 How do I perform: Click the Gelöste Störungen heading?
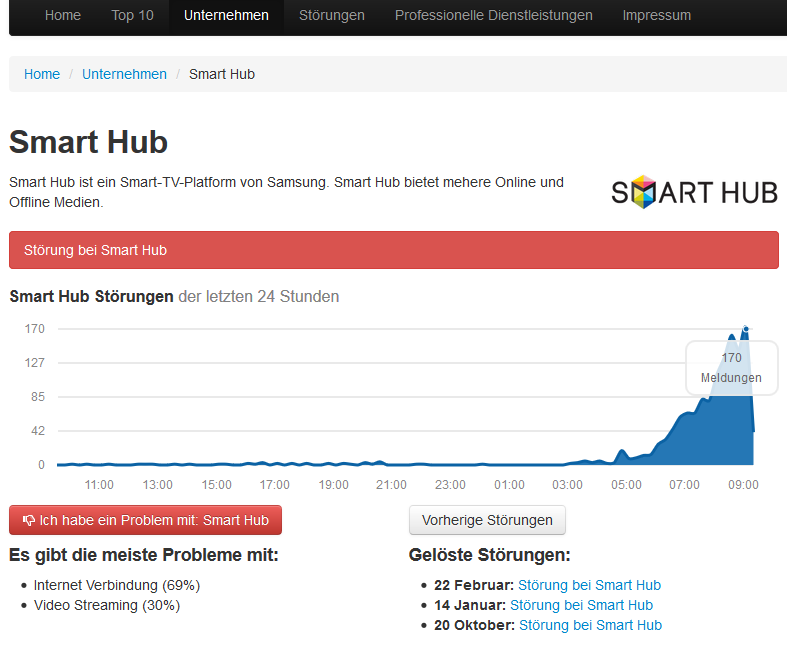(x=490, y=555)
